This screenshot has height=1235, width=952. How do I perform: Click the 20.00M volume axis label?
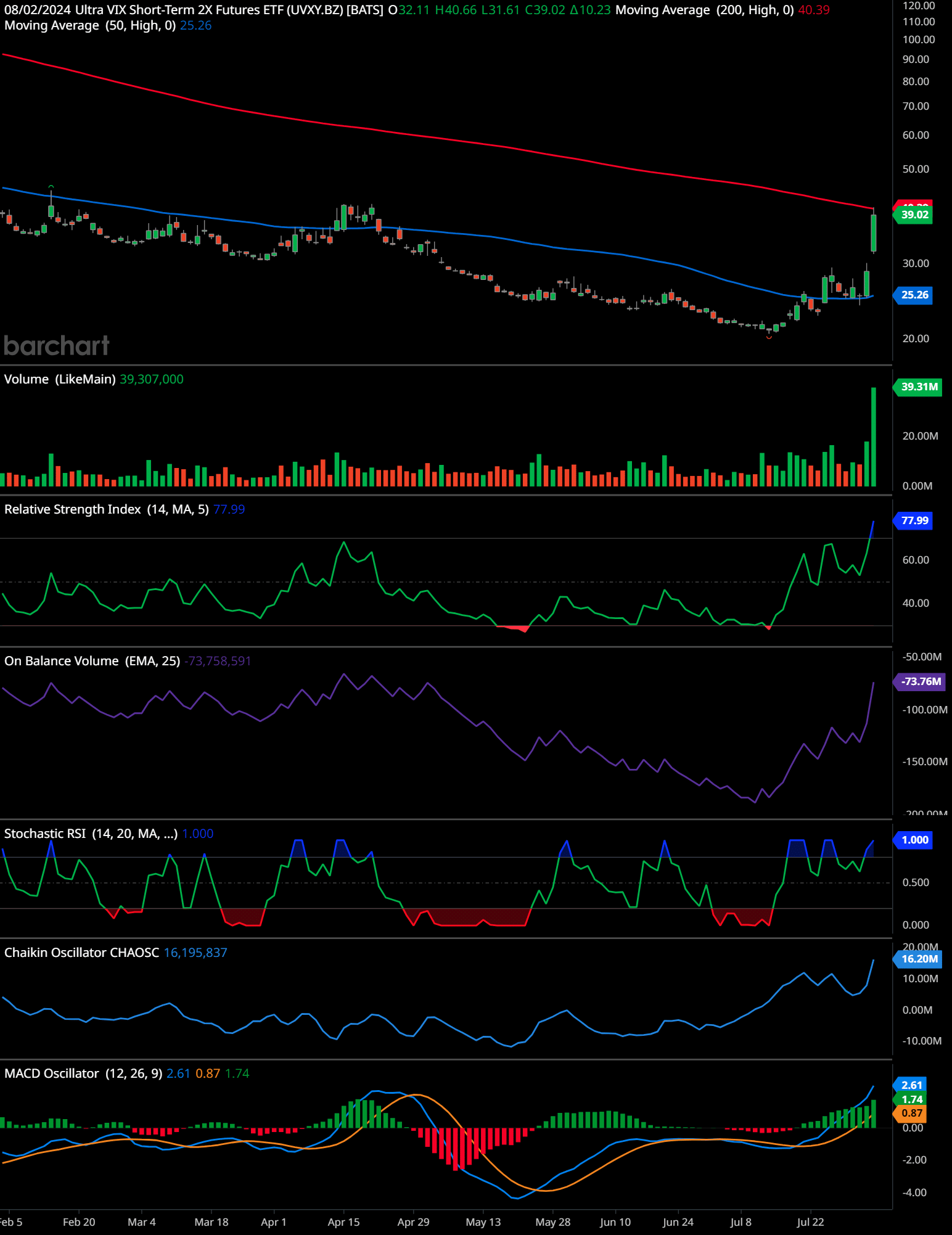[x=920, y=436]
